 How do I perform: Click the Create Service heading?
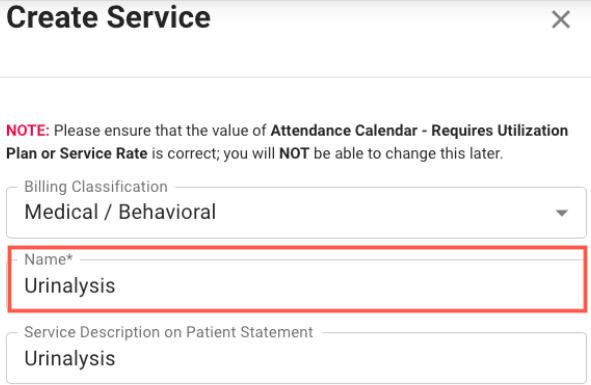tap(109, 17)
